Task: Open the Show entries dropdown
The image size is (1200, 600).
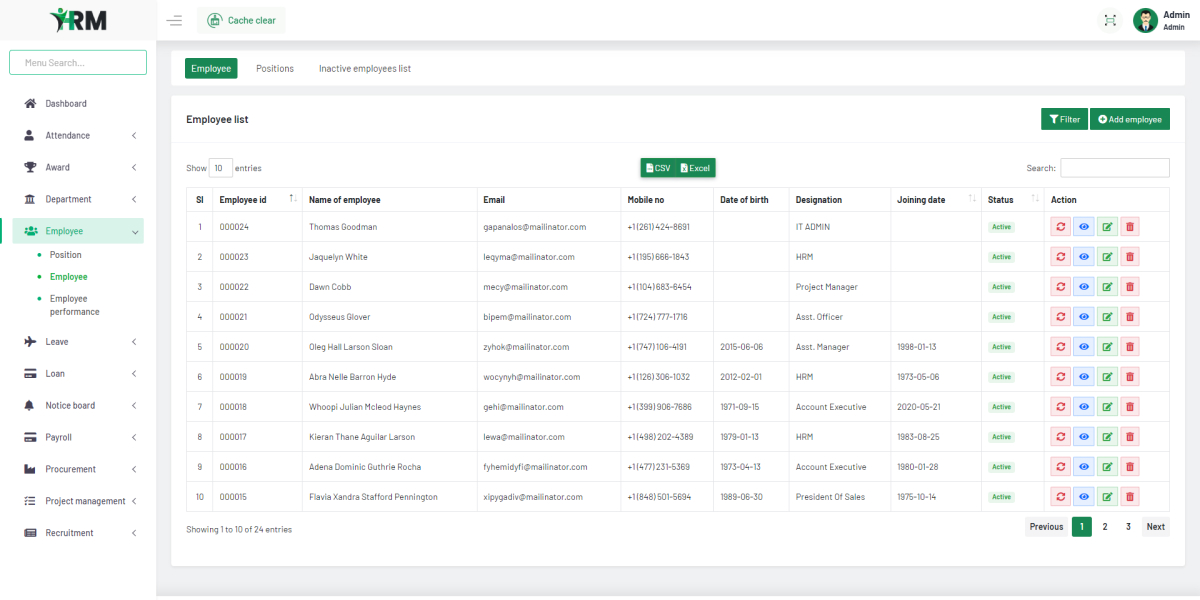Action: click(219, 167)
